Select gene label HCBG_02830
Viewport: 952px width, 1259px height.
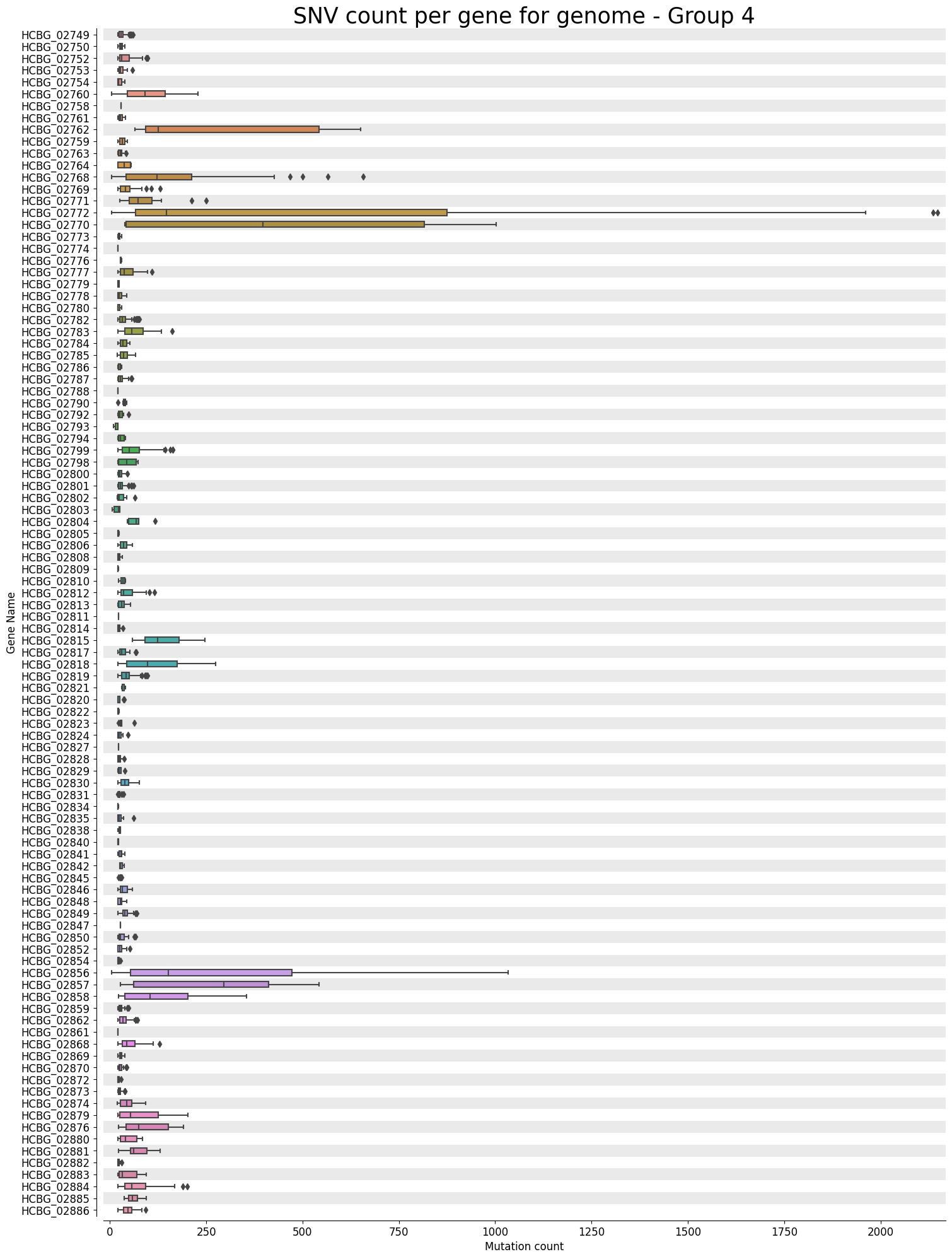(50, 783)
